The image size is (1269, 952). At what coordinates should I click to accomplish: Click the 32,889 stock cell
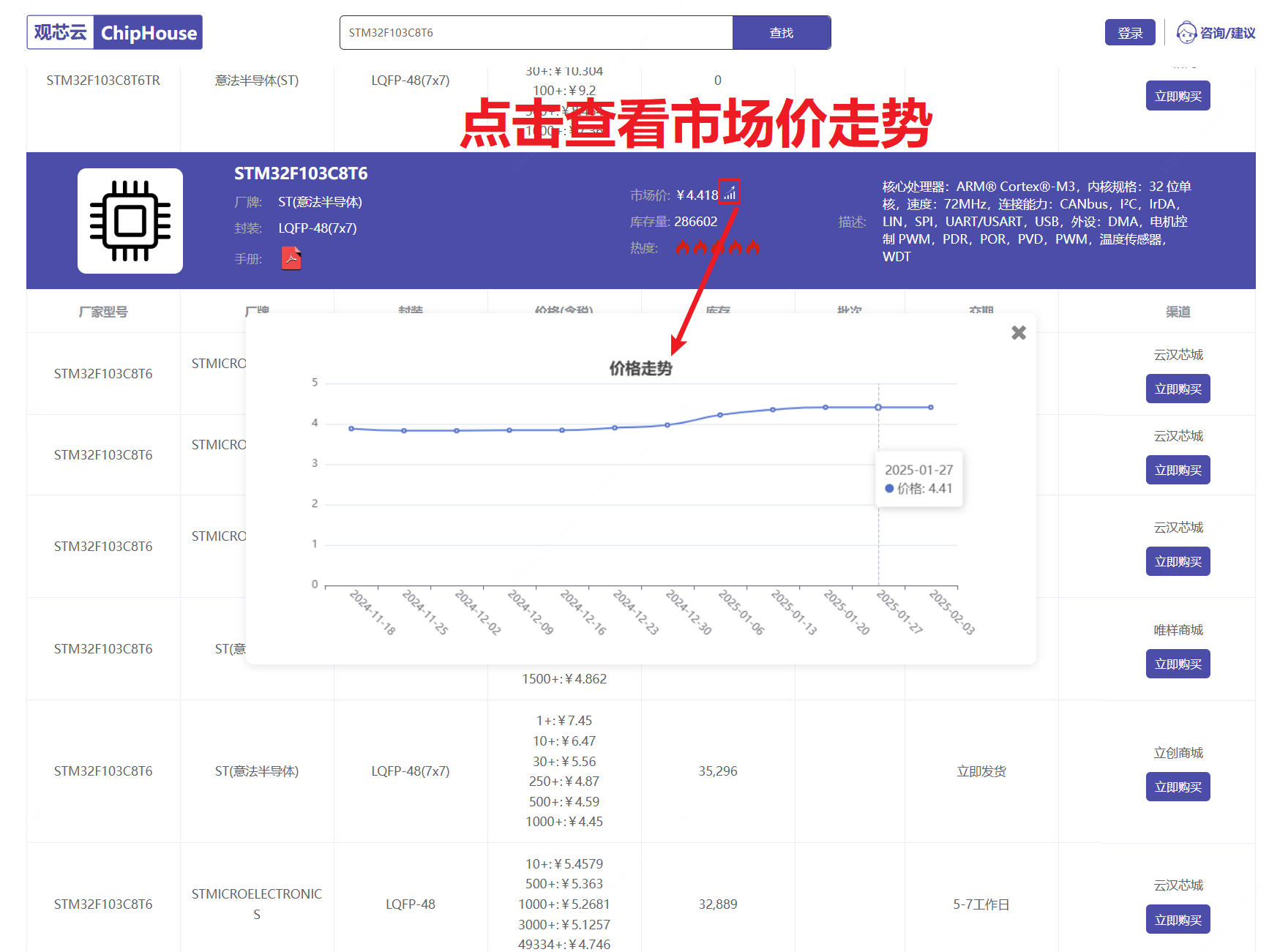click(718, 904)
